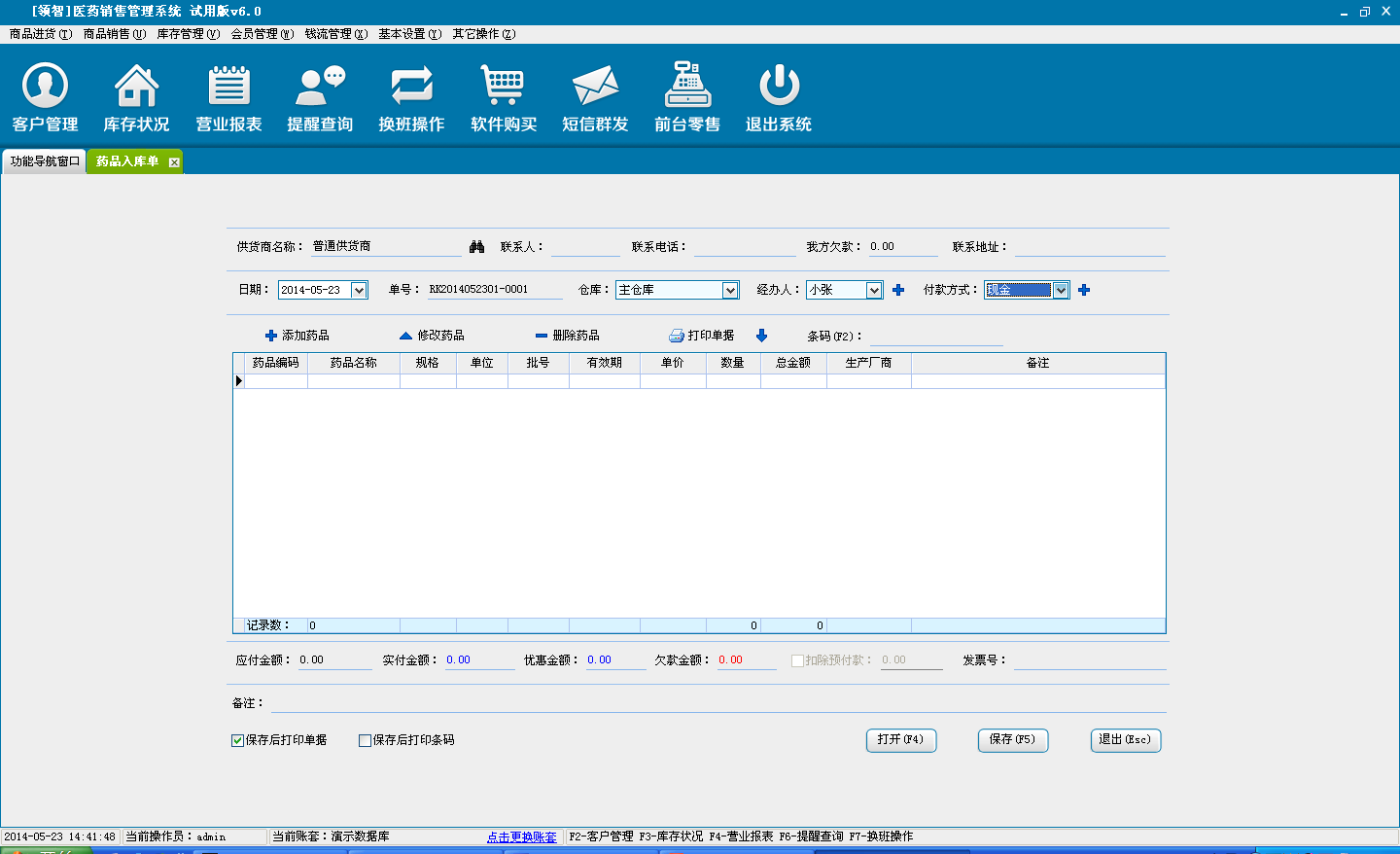1400x854 pixels.
Task: Switch to the 功能导航窗口 tab
Action: 45,161
